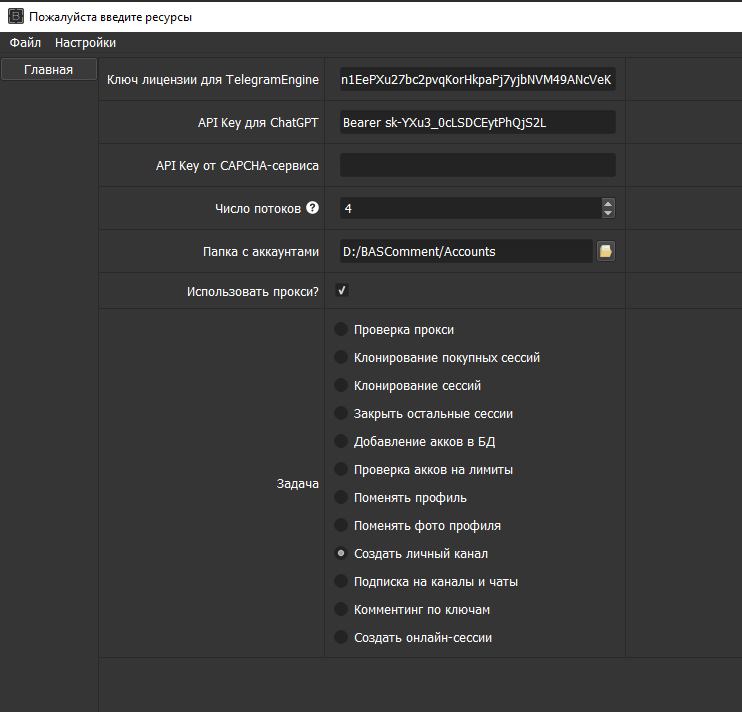Click the help question mark next to Число потоков
The width and height of the screenshot is (742, 712).
(312, 208)
